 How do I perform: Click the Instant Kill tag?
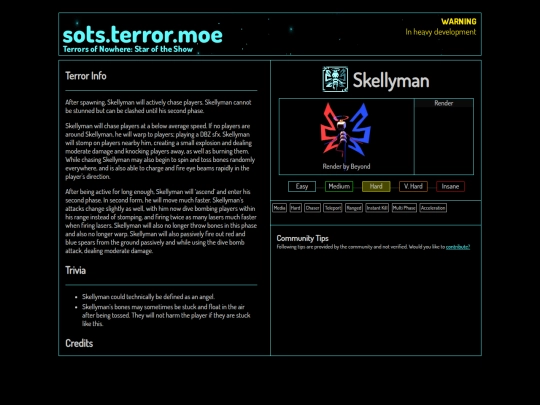pyautogui.click(x=377, y=208)
